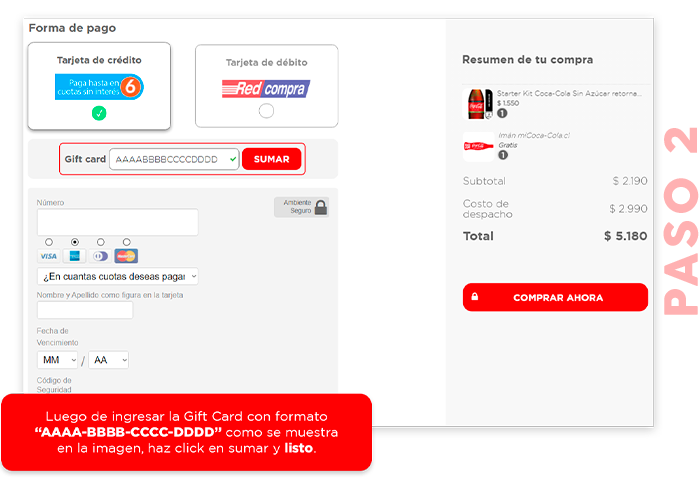
Task: Click the Ambiente Seguro padlock badge
Action: point(301,207)
